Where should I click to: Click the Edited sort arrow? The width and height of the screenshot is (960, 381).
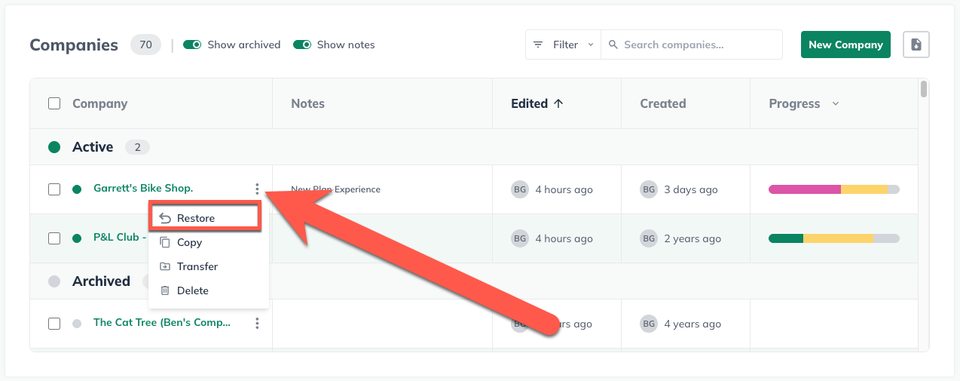pyautogui.click(x=558, y=104)
